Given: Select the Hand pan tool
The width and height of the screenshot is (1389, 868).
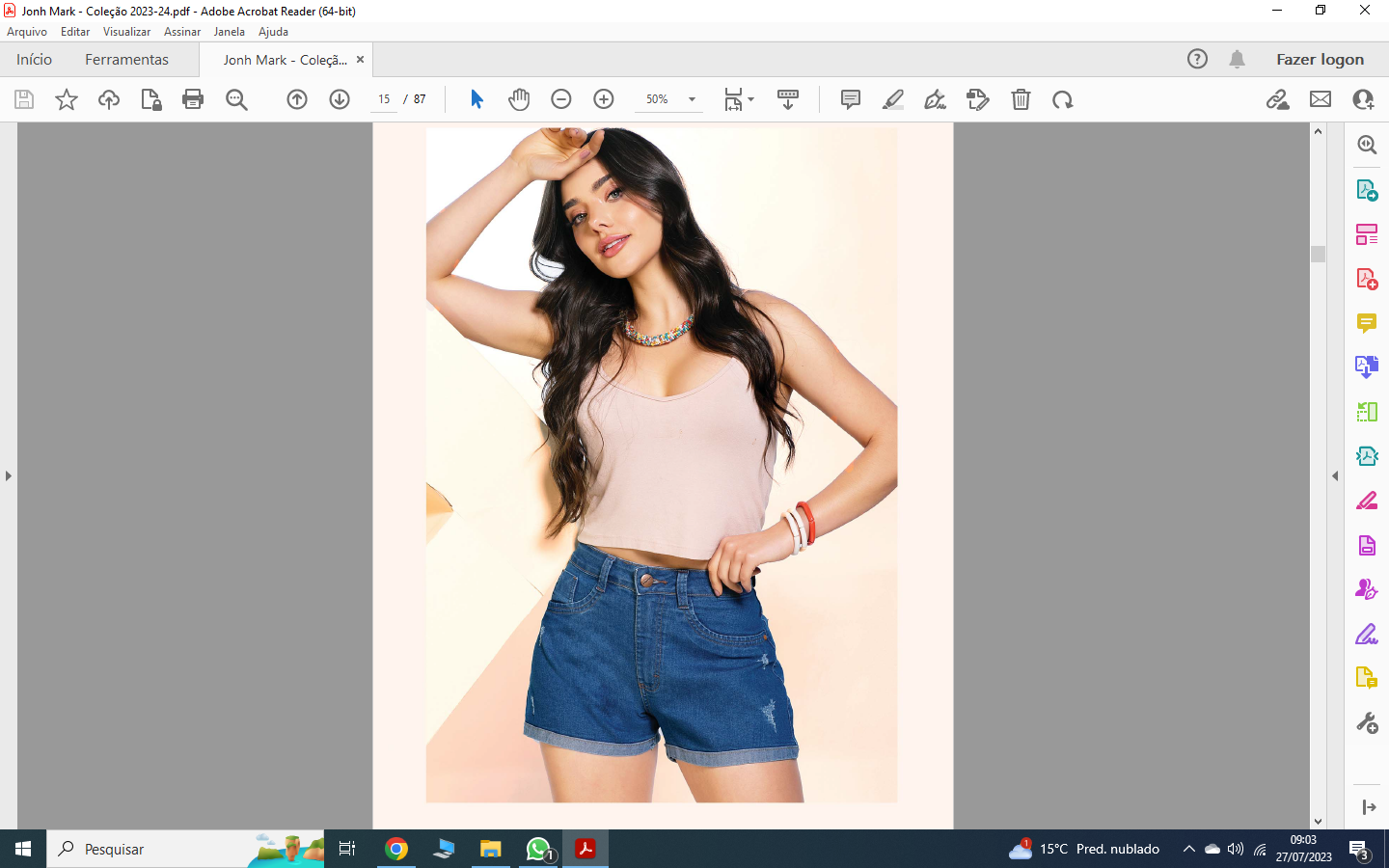Looking at the screenshot, I should (519, 99).
